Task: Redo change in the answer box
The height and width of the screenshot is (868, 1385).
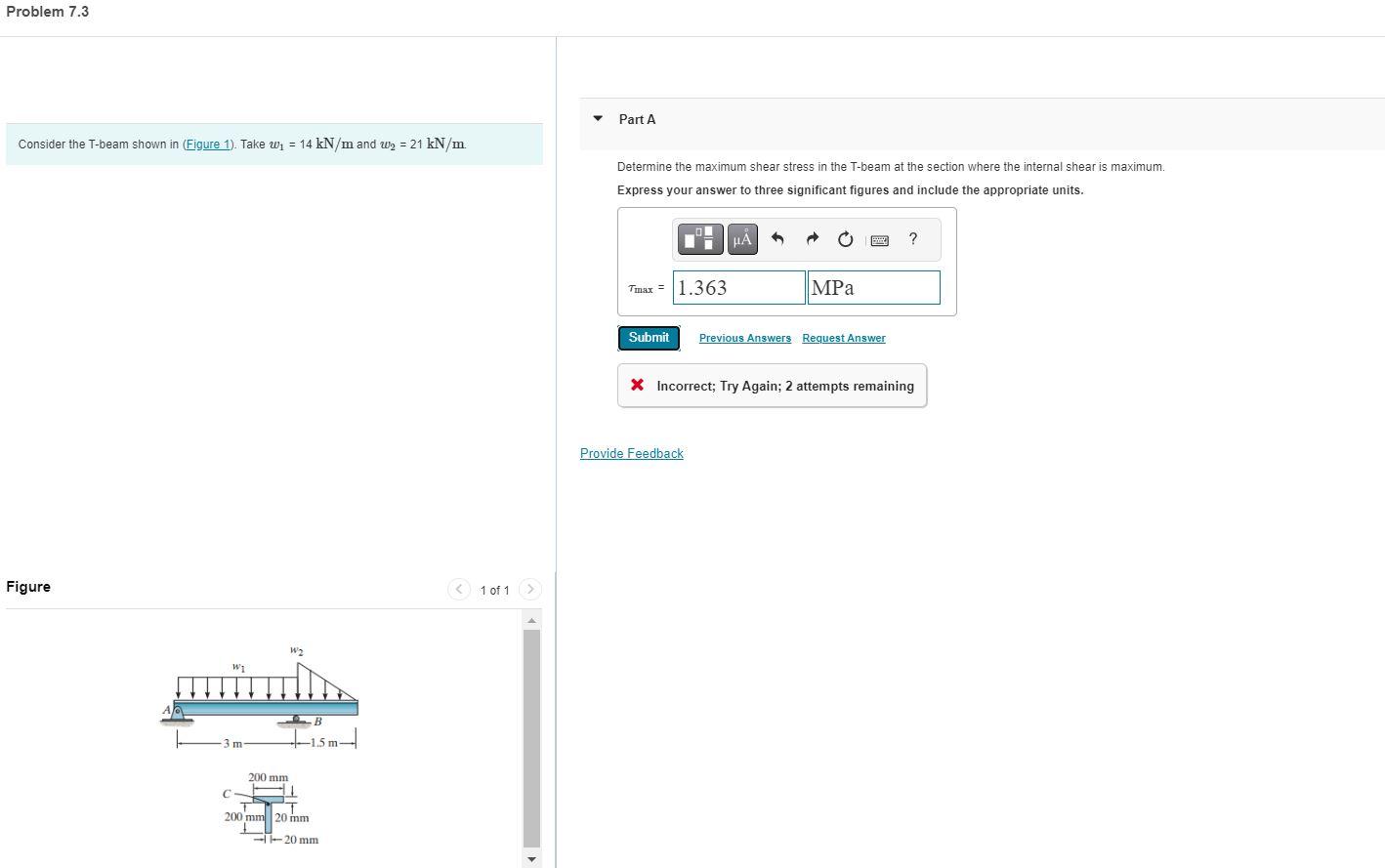Action: 812,238
